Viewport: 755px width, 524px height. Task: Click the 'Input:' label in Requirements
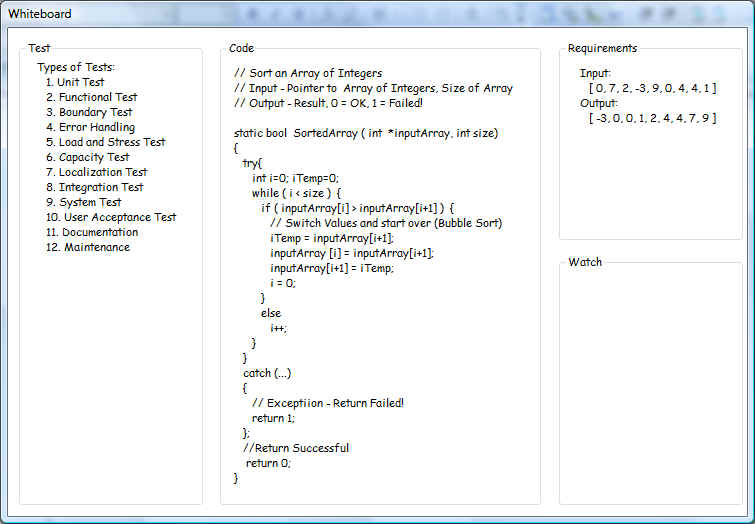[x=595, y=73]
